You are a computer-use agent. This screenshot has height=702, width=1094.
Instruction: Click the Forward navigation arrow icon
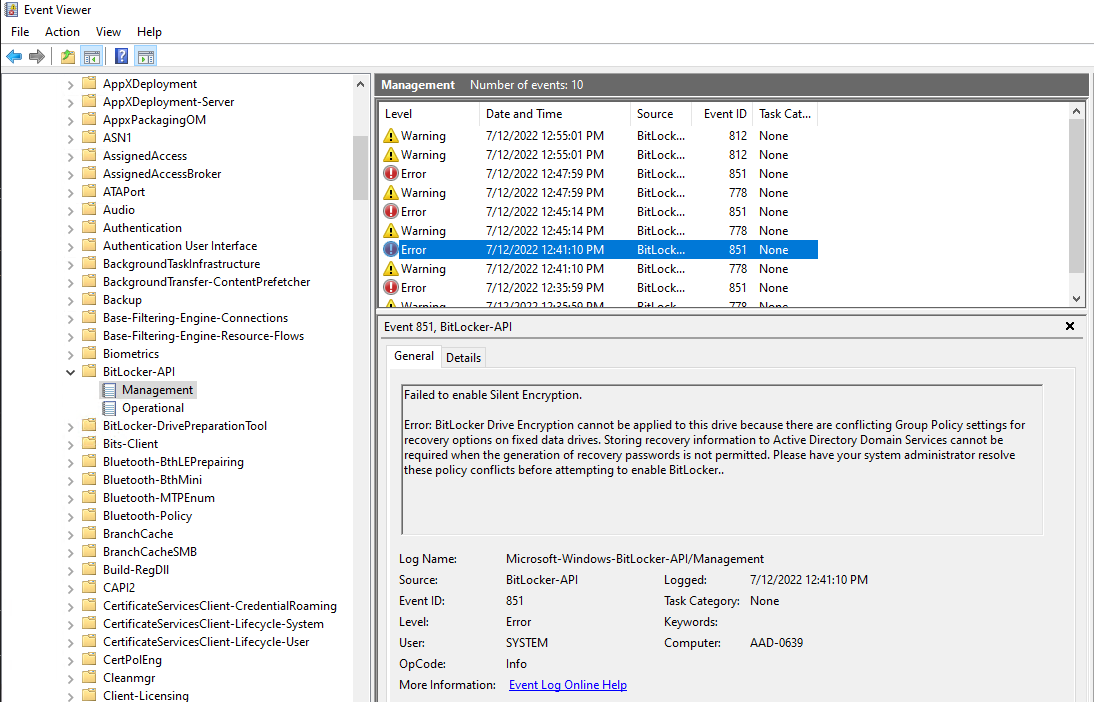[37, 55]
